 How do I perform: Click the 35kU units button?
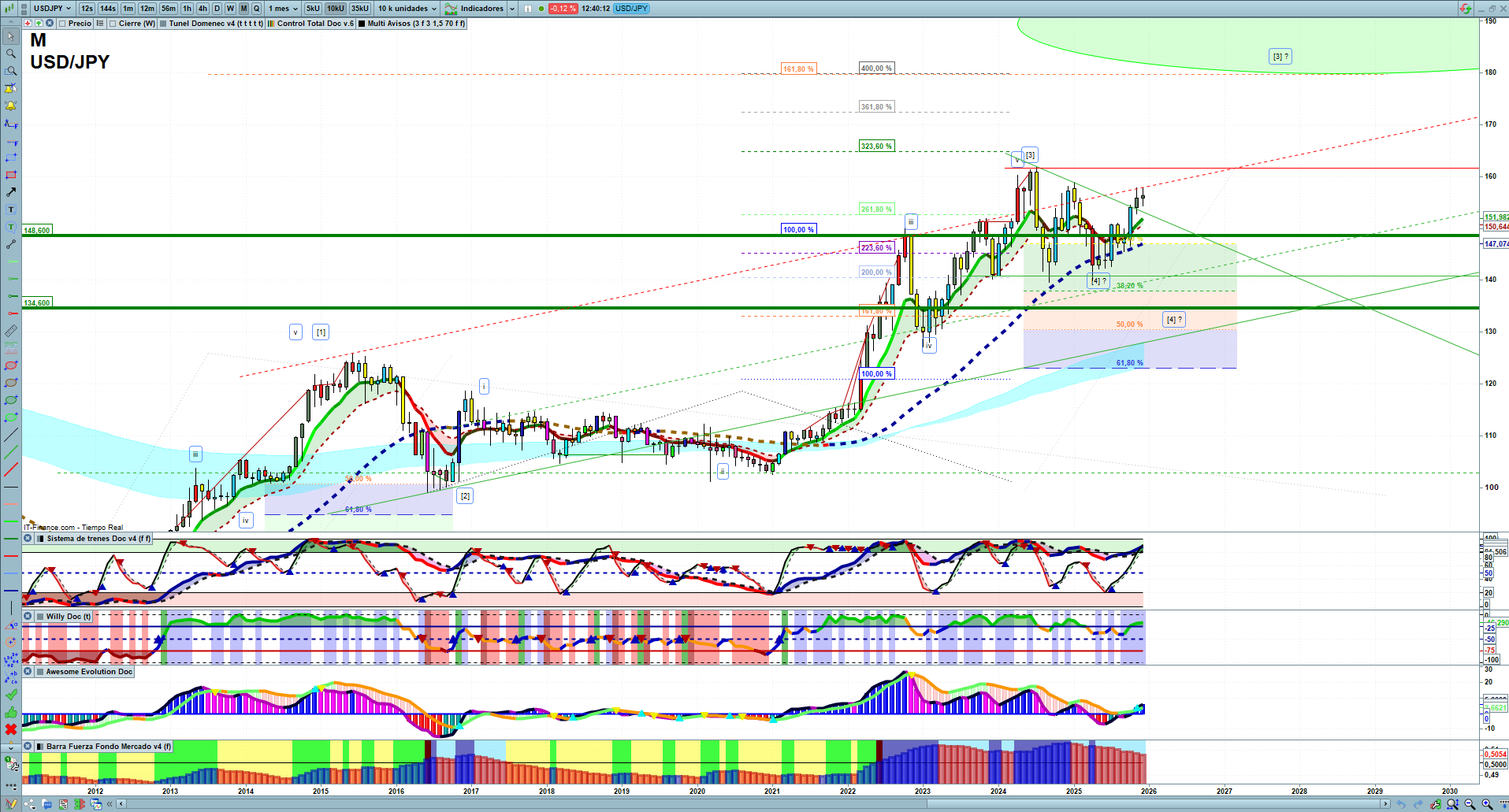tap(359, 8)
